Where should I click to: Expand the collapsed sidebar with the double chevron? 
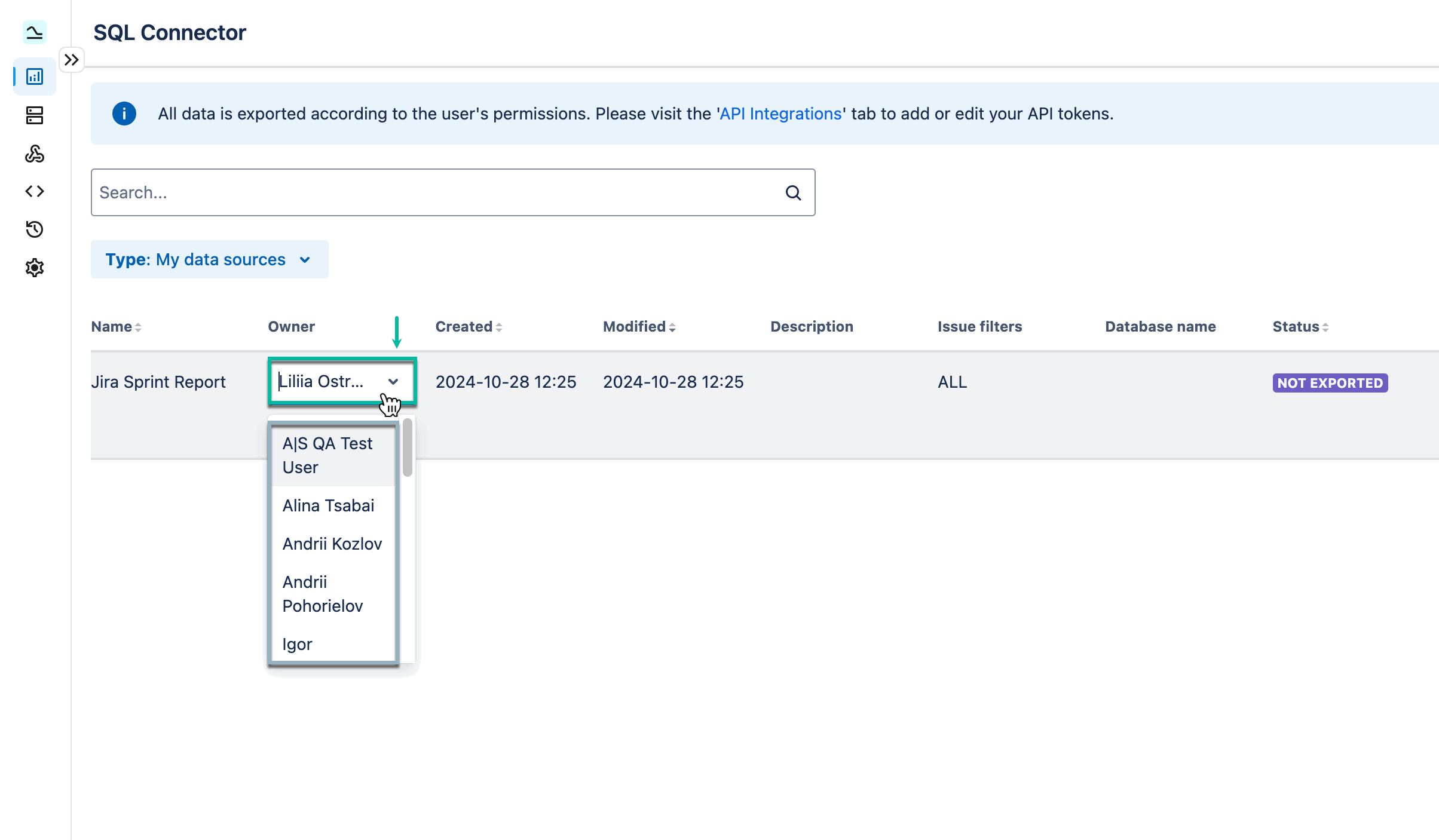click(72, 59)
